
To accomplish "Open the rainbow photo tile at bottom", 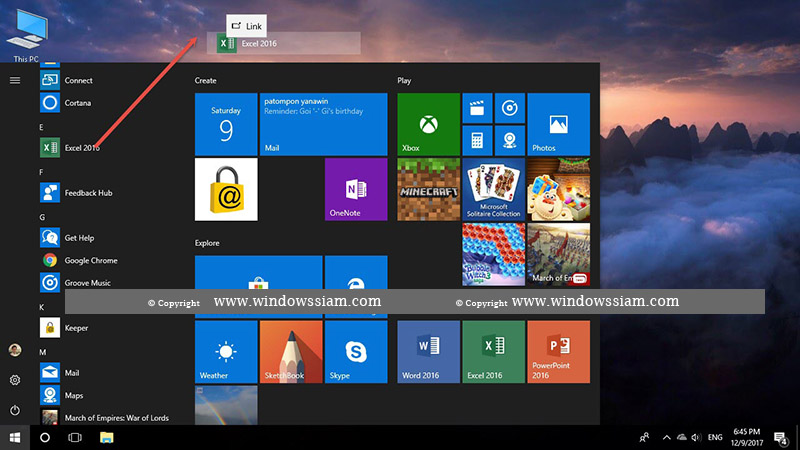I will [x=226, y=405].
